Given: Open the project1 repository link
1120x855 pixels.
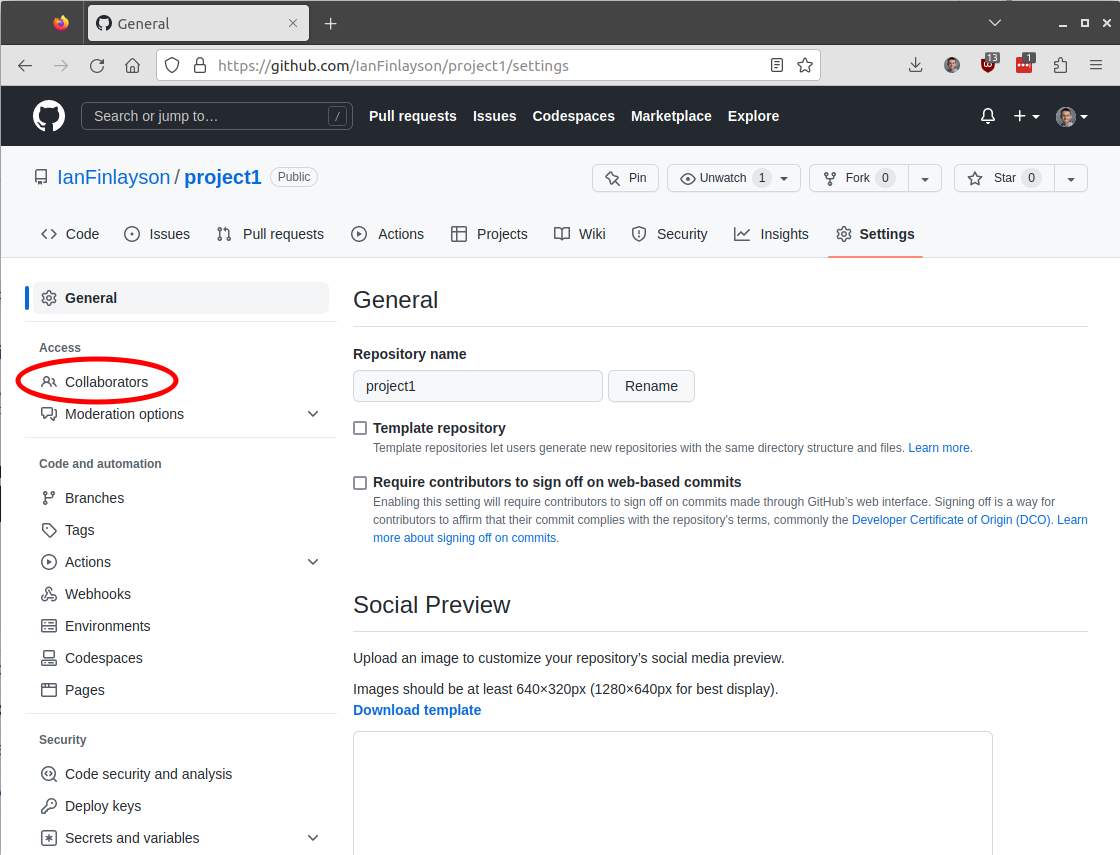Looking at the screenshot, I should click(x=223, y=177).
